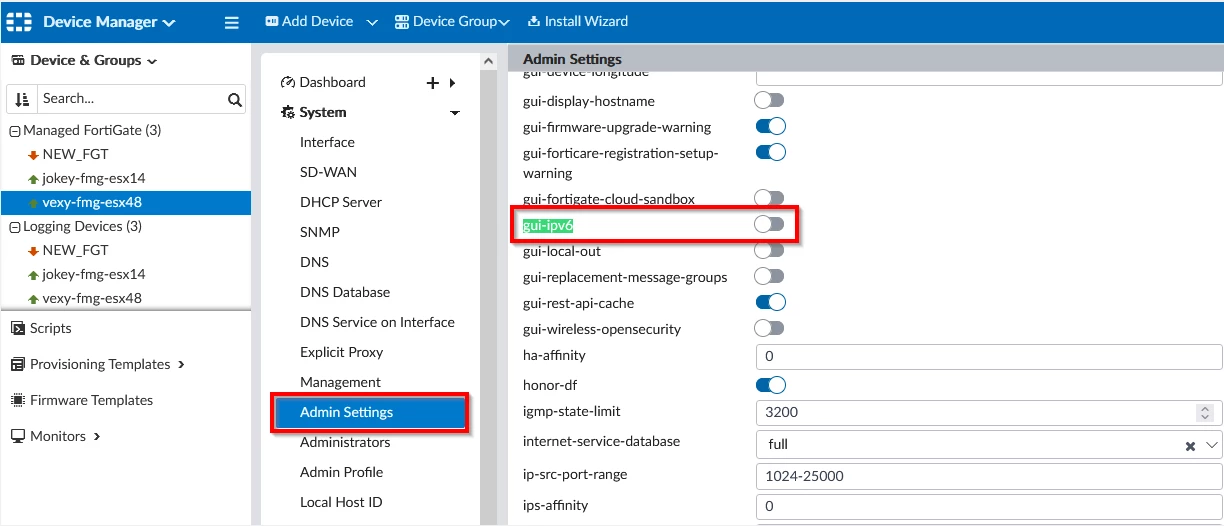This screenshot has height=526, width=1224.
Task: Open the DNS Database page
Action: [x=345, y=292]
